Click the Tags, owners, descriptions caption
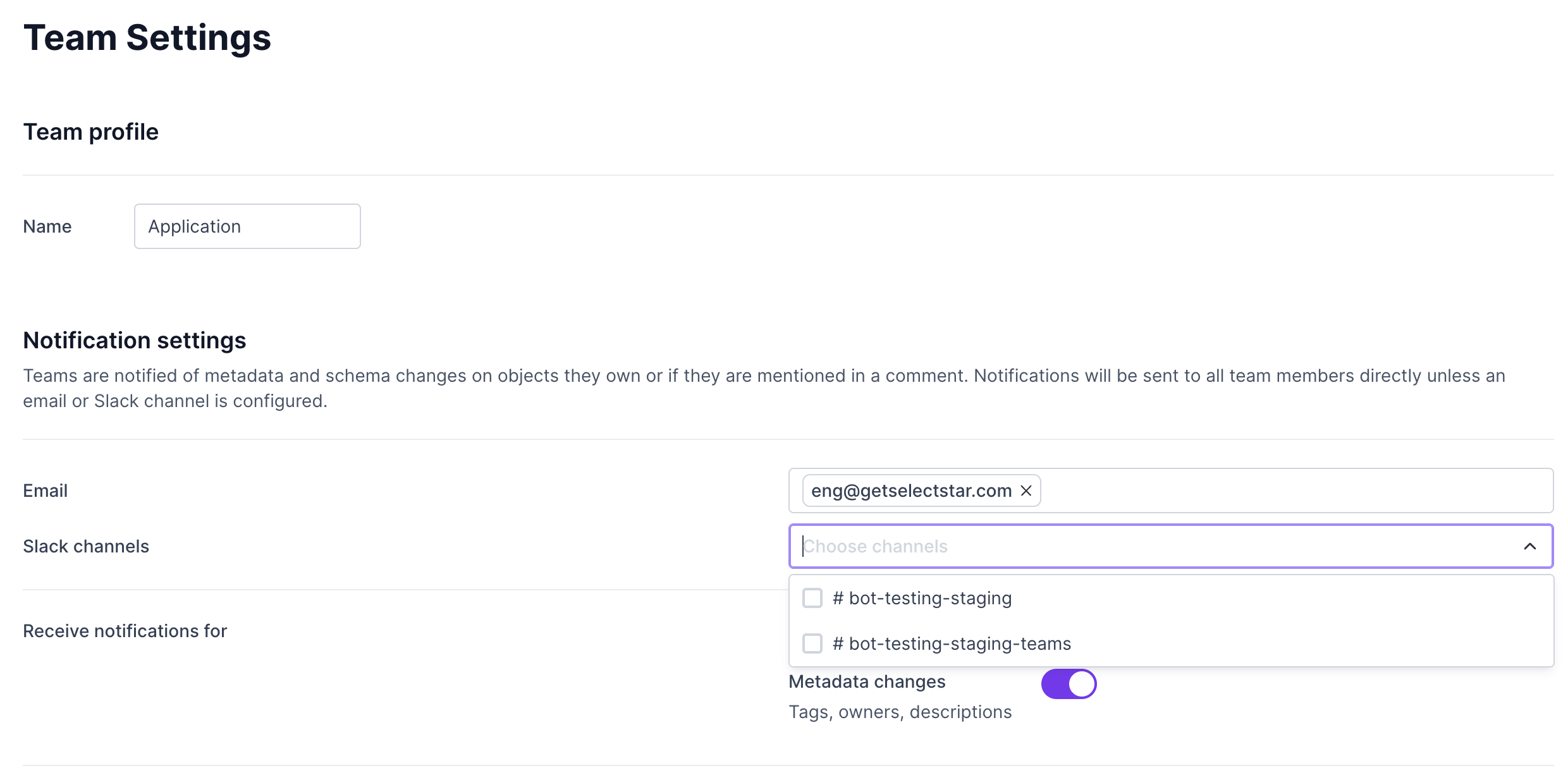This screenshot has width=1568, height=780. click(900, 712)
